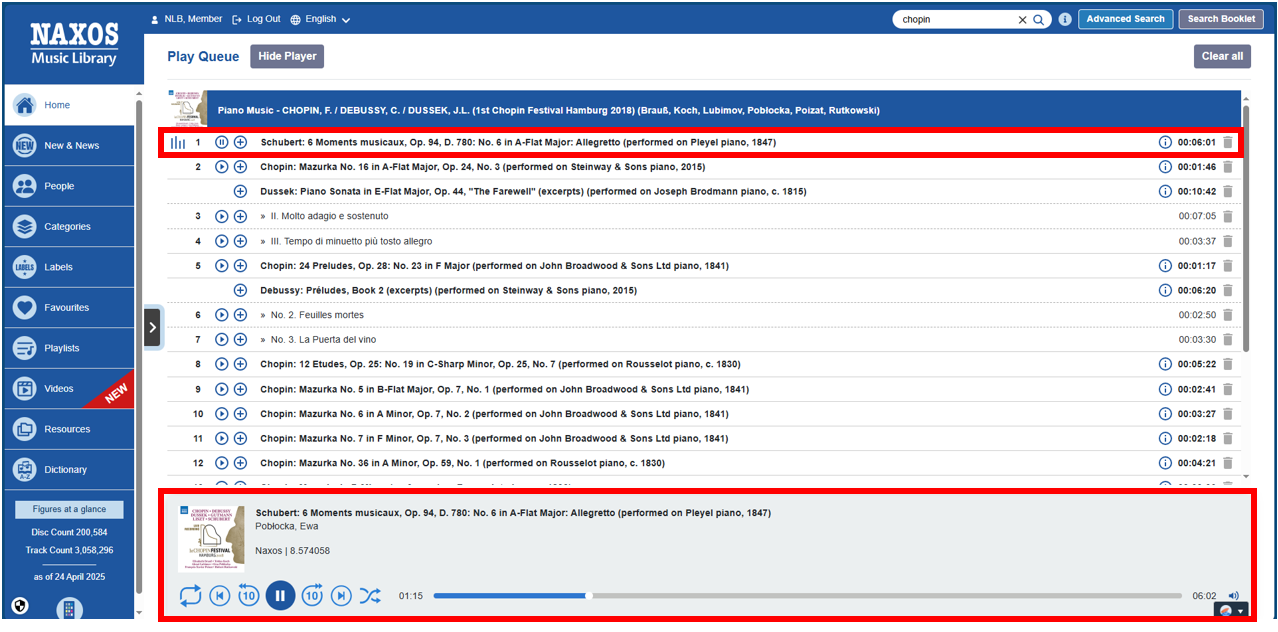
Task: Open Resources in sidebar
Action: [69, 429]
